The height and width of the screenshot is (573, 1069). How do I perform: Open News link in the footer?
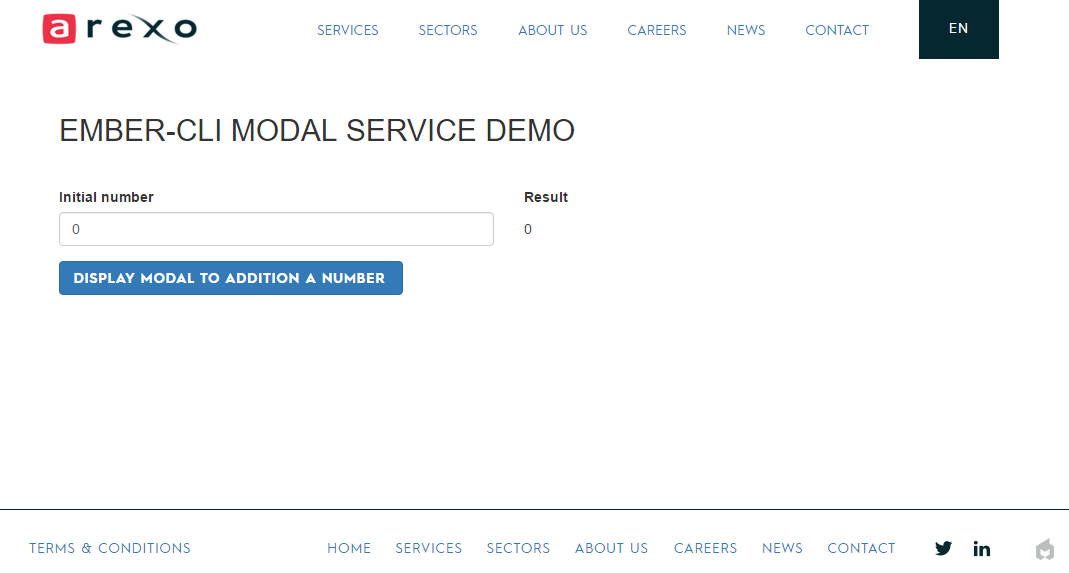[x=783, y=548]
